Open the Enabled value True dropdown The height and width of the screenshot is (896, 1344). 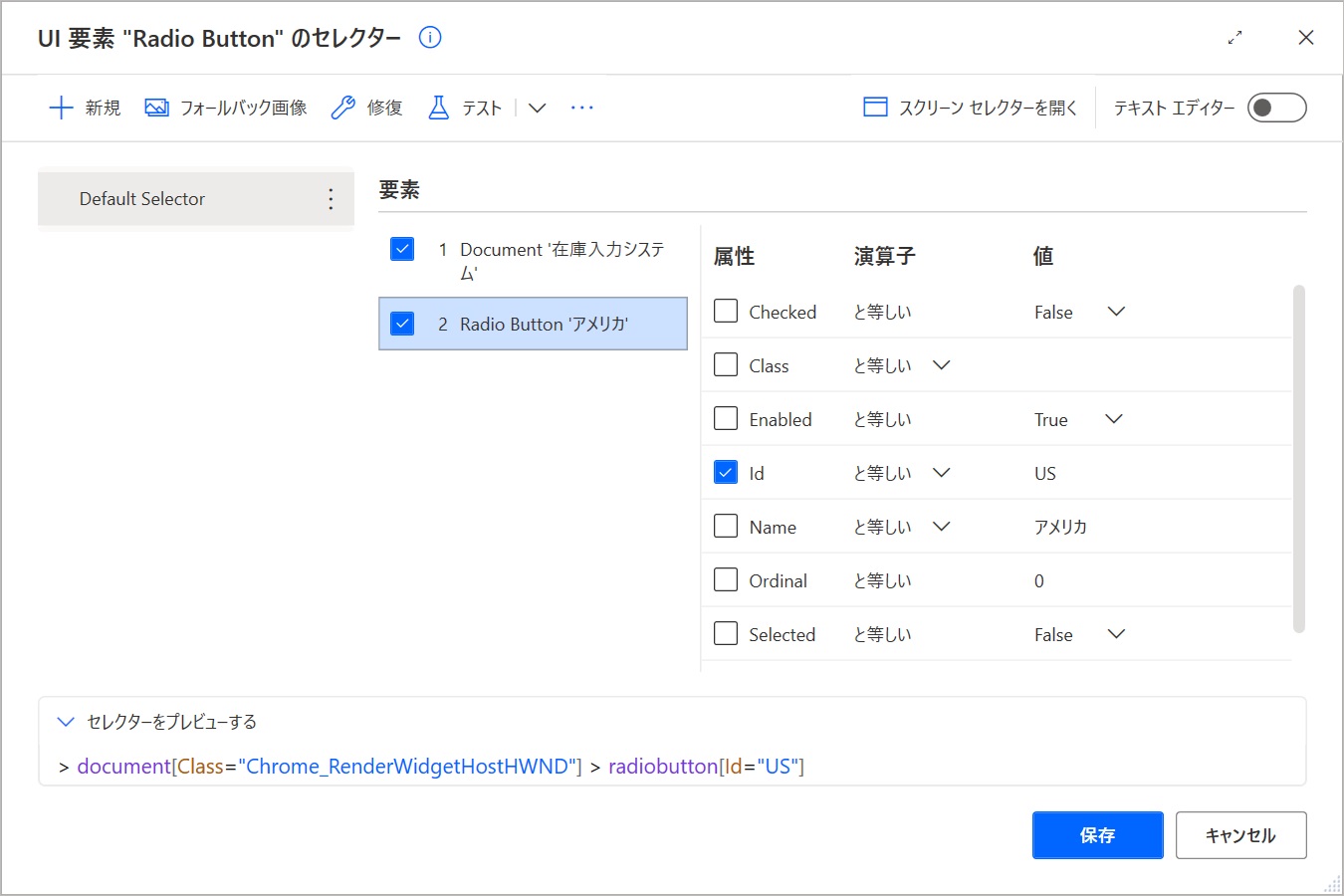point(1114,419)
